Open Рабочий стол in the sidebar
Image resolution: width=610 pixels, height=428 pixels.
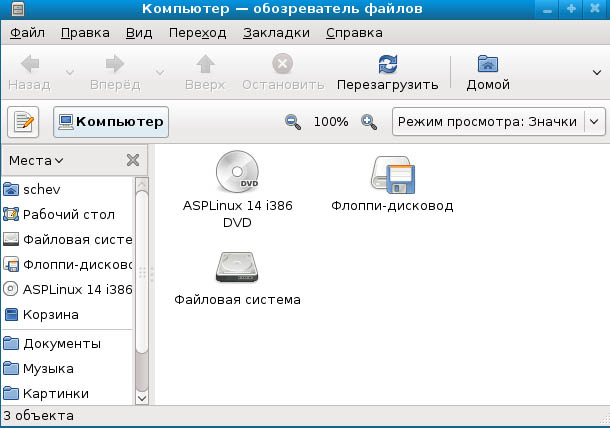point(67,214)
